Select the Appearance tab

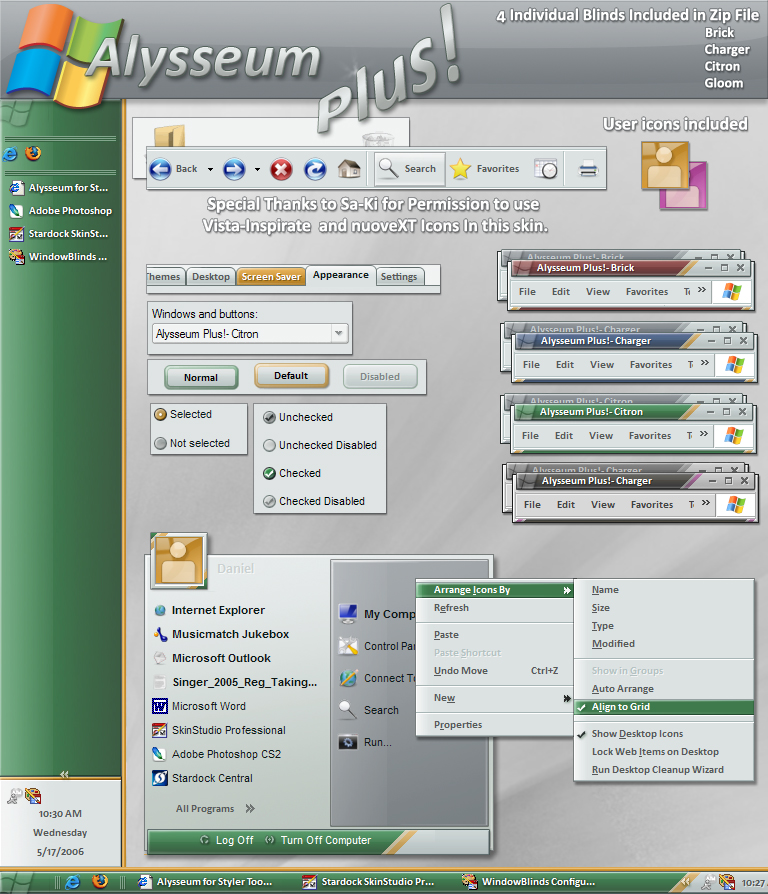tap(341, 275)
